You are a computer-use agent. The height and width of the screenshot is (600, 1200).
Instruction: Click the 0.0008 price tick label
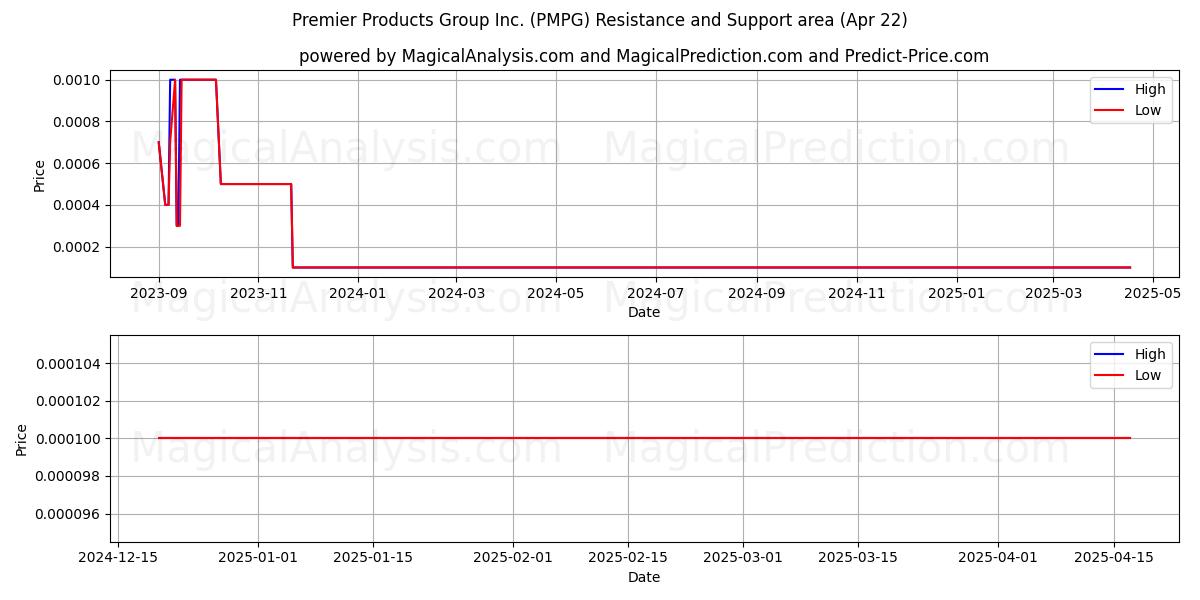[78, 122]
